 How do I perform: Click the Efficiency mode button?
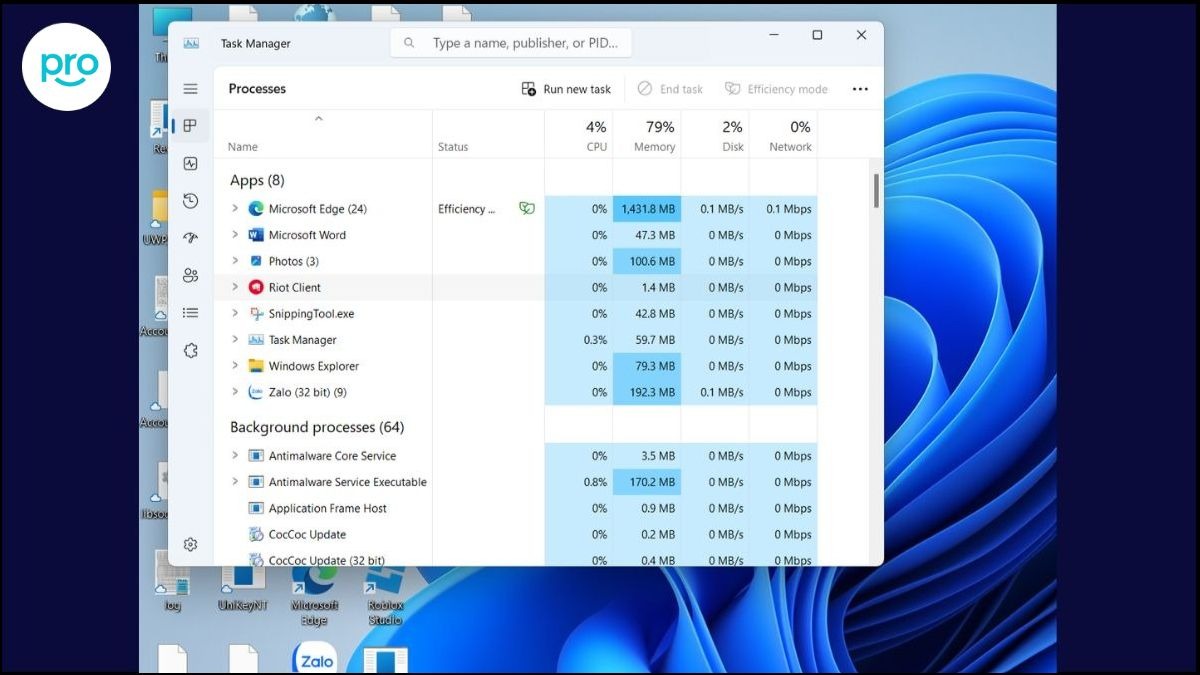pos(776,89)
